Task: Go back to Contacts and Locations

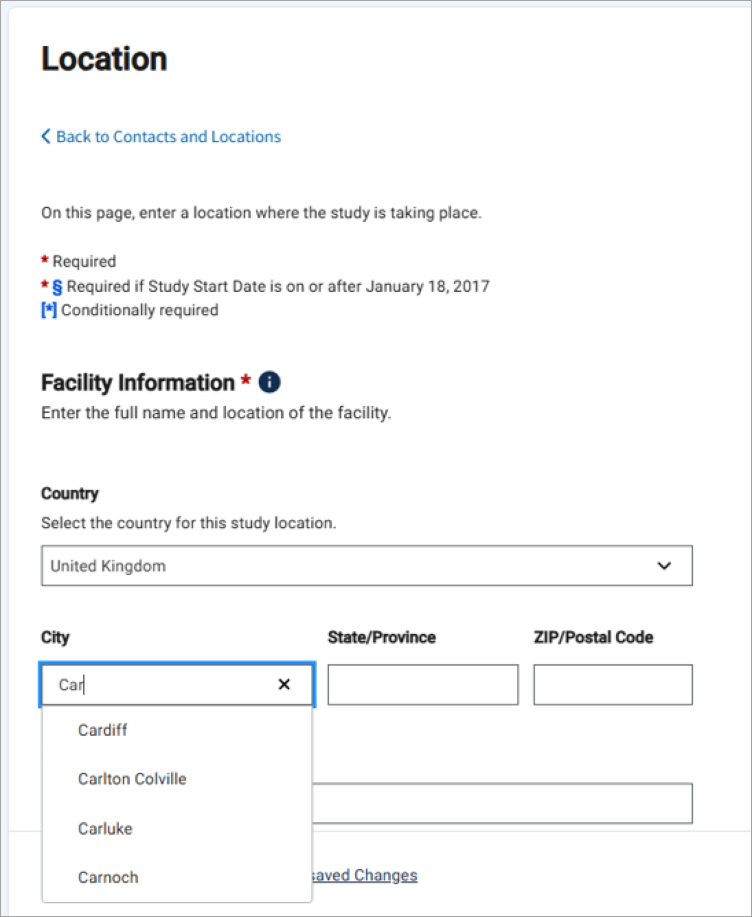Action: coord(168,137)
